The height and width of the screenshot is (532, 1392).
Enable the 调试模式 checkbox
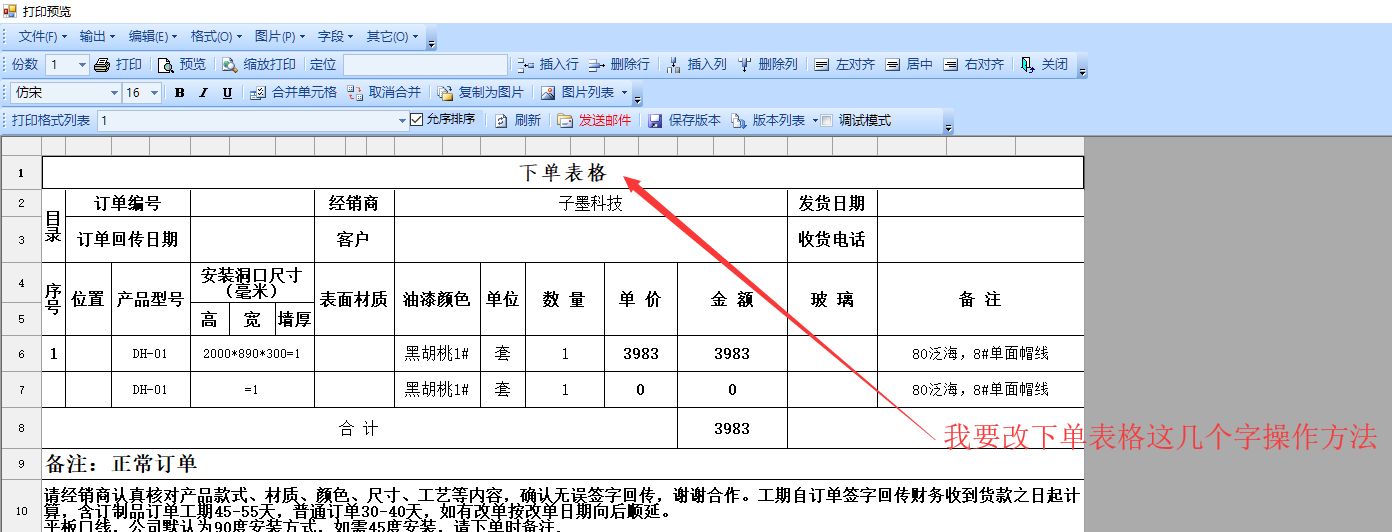pyautogui.click(x=827, y=121)
